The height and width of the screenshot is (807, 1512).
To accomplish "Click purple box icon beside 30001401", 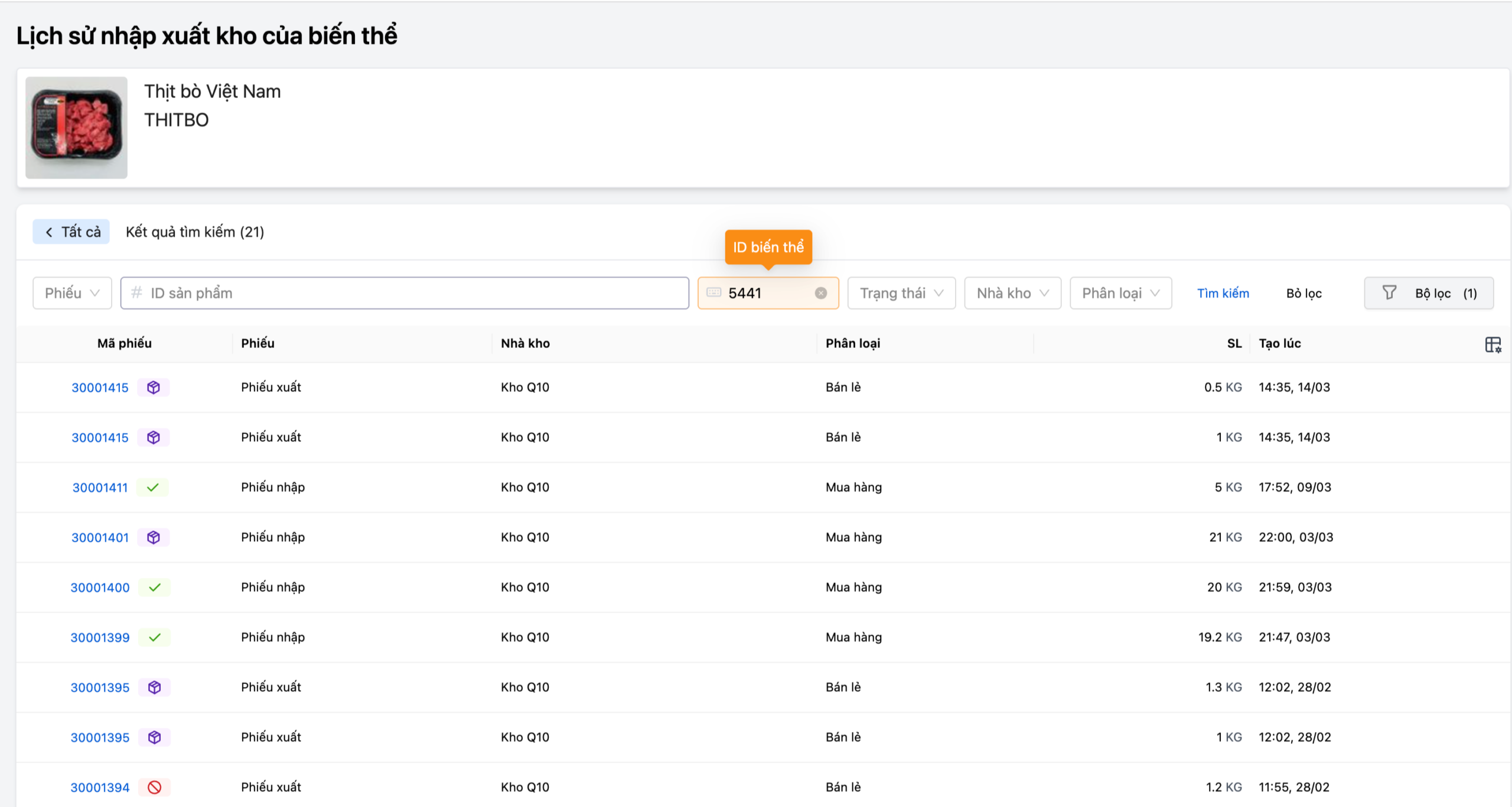I will [x=154, y=538].
